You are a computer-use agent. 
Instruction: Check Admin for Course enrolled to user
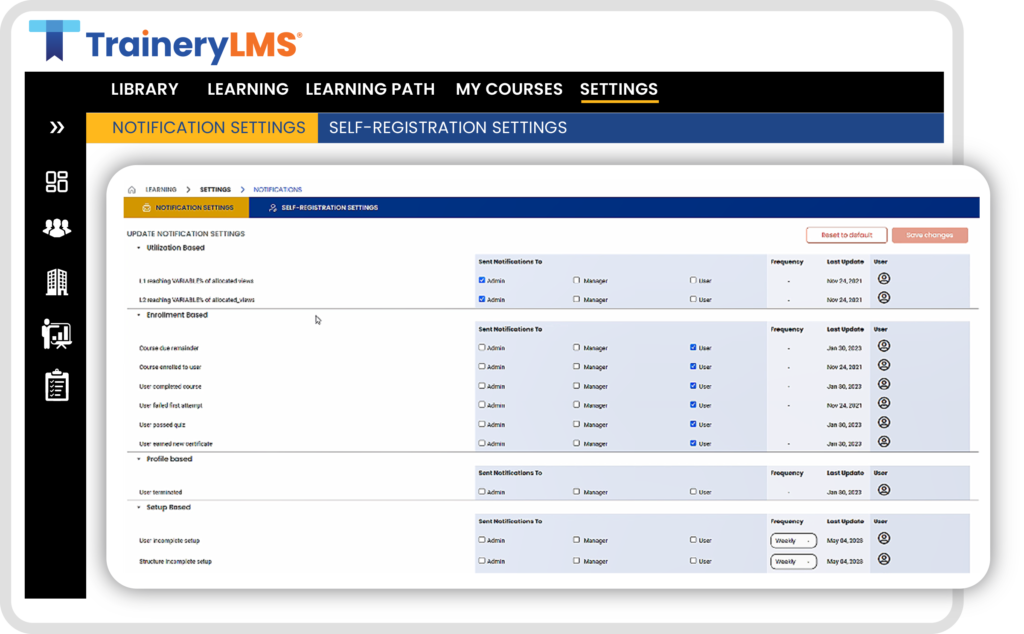[482, 366]
